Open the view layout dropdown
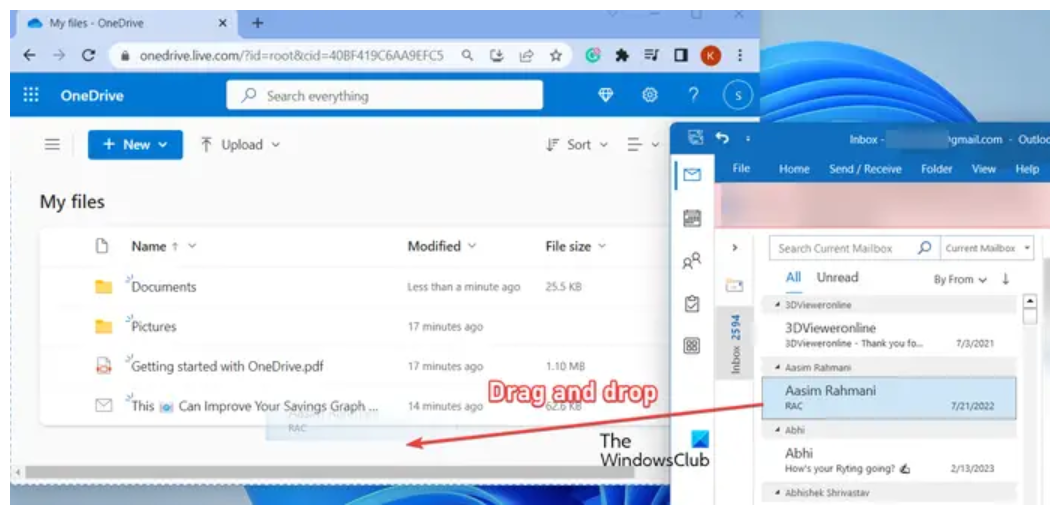The image size is (1050, 511). (x=643, y=145)
